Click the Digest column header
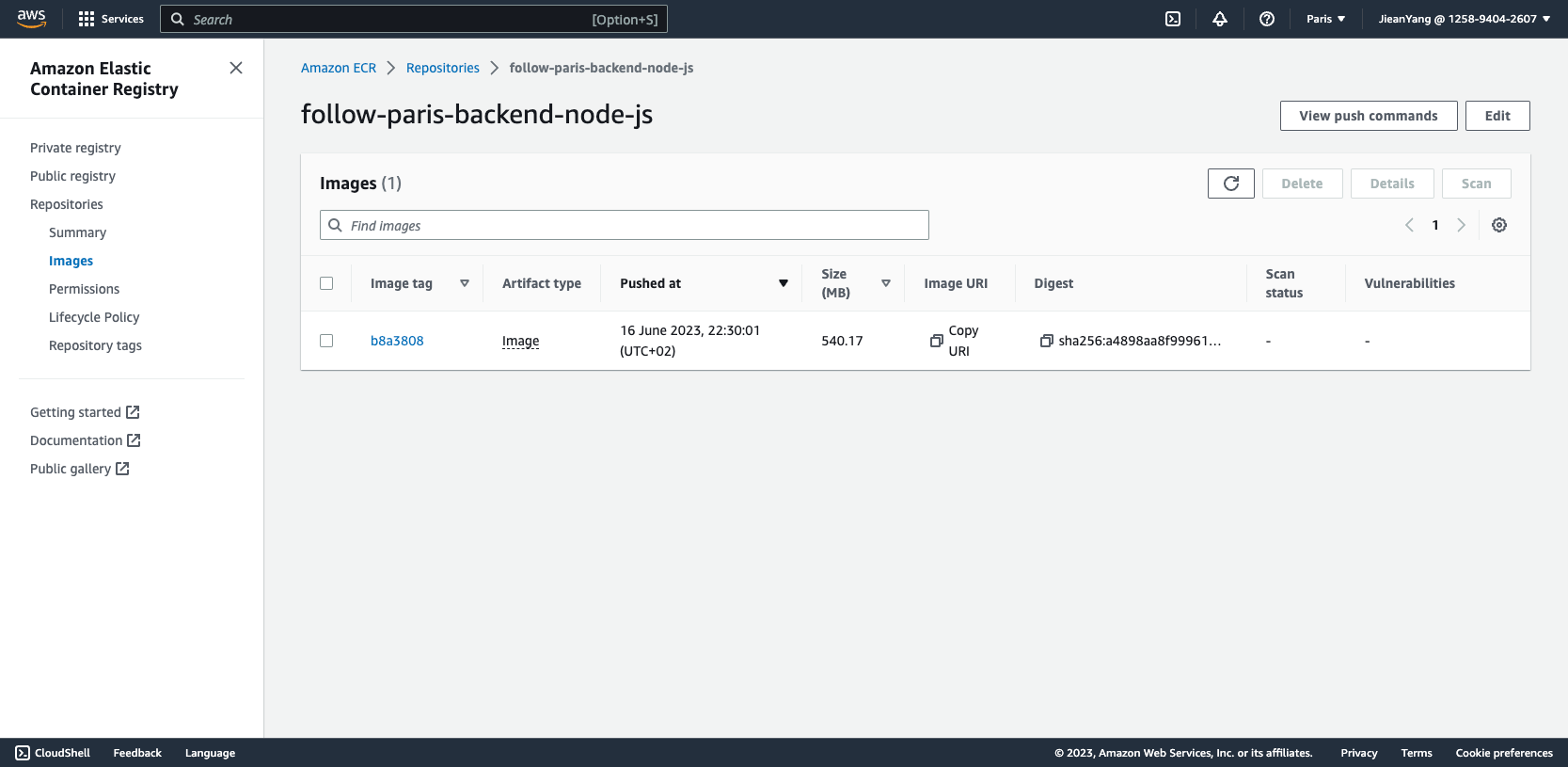The width and height of the screenshot is (1568, 767). coord(1053,283)
